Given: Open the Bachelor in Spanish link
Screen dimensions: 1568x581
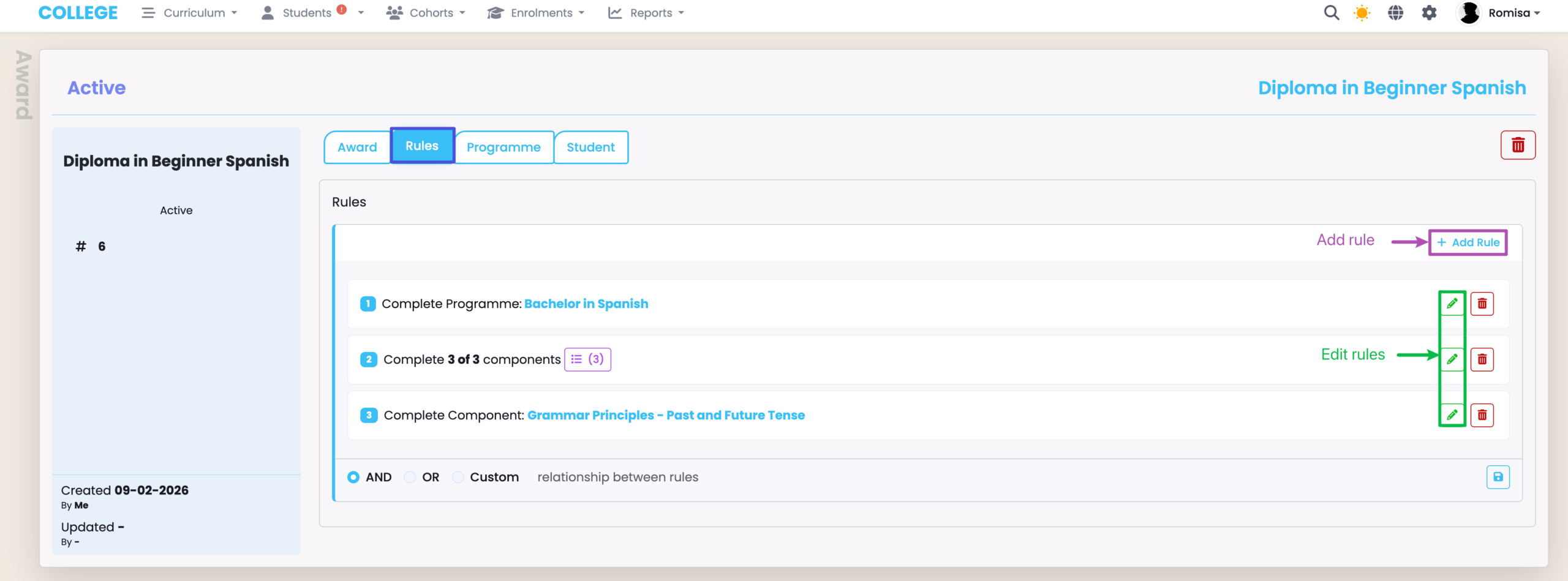Looking at the screenshot, I should (586, 304).
